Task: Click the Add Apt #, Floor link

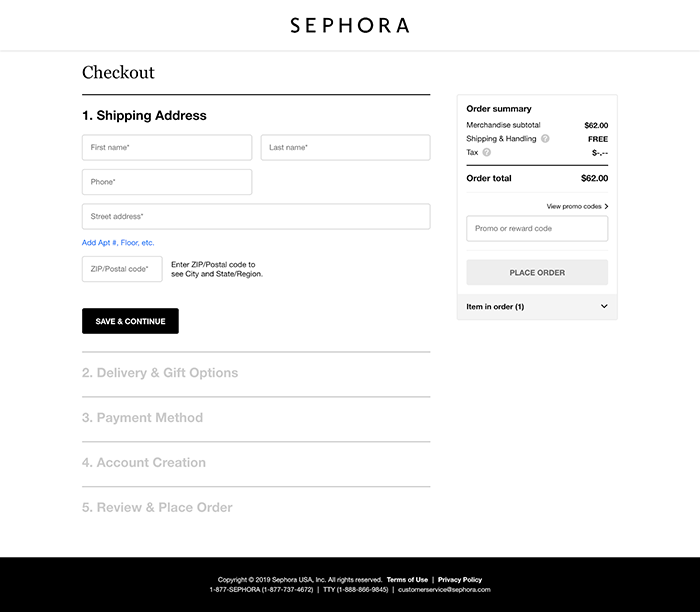Action: click(118, 243)
